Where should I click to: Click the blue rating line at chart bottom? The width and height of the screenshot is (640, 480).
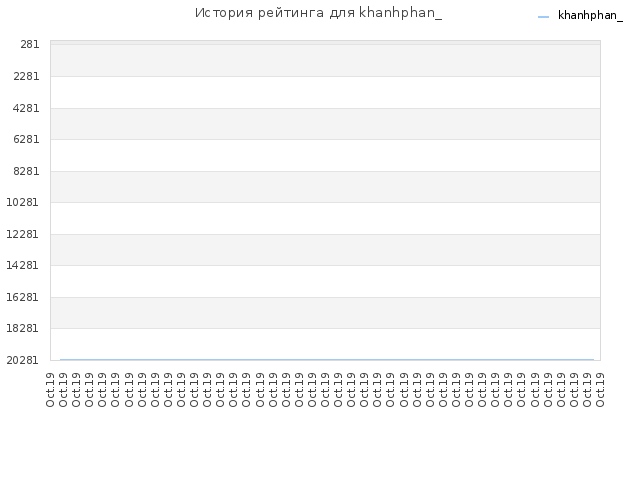click(x=327, y=360)
